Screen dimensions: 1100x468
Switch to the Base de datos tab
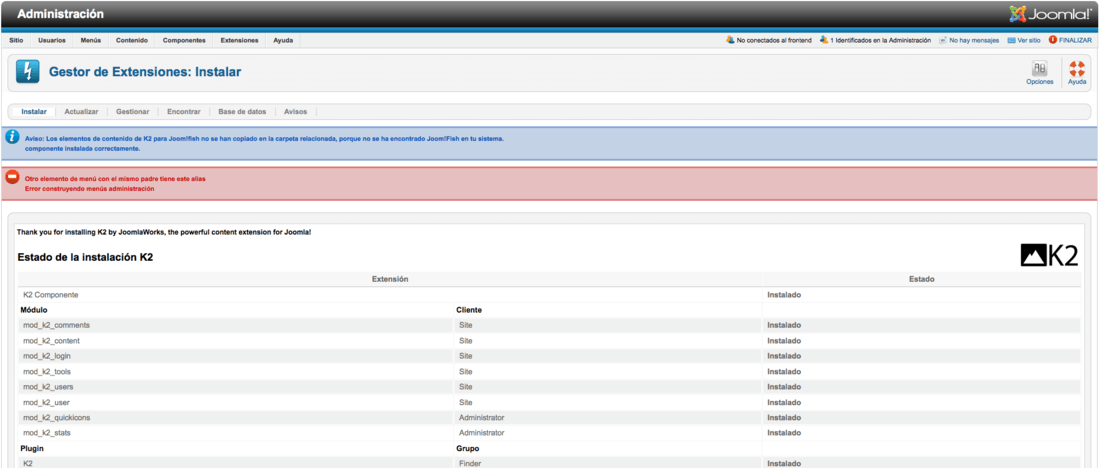[x=242, y=112]
